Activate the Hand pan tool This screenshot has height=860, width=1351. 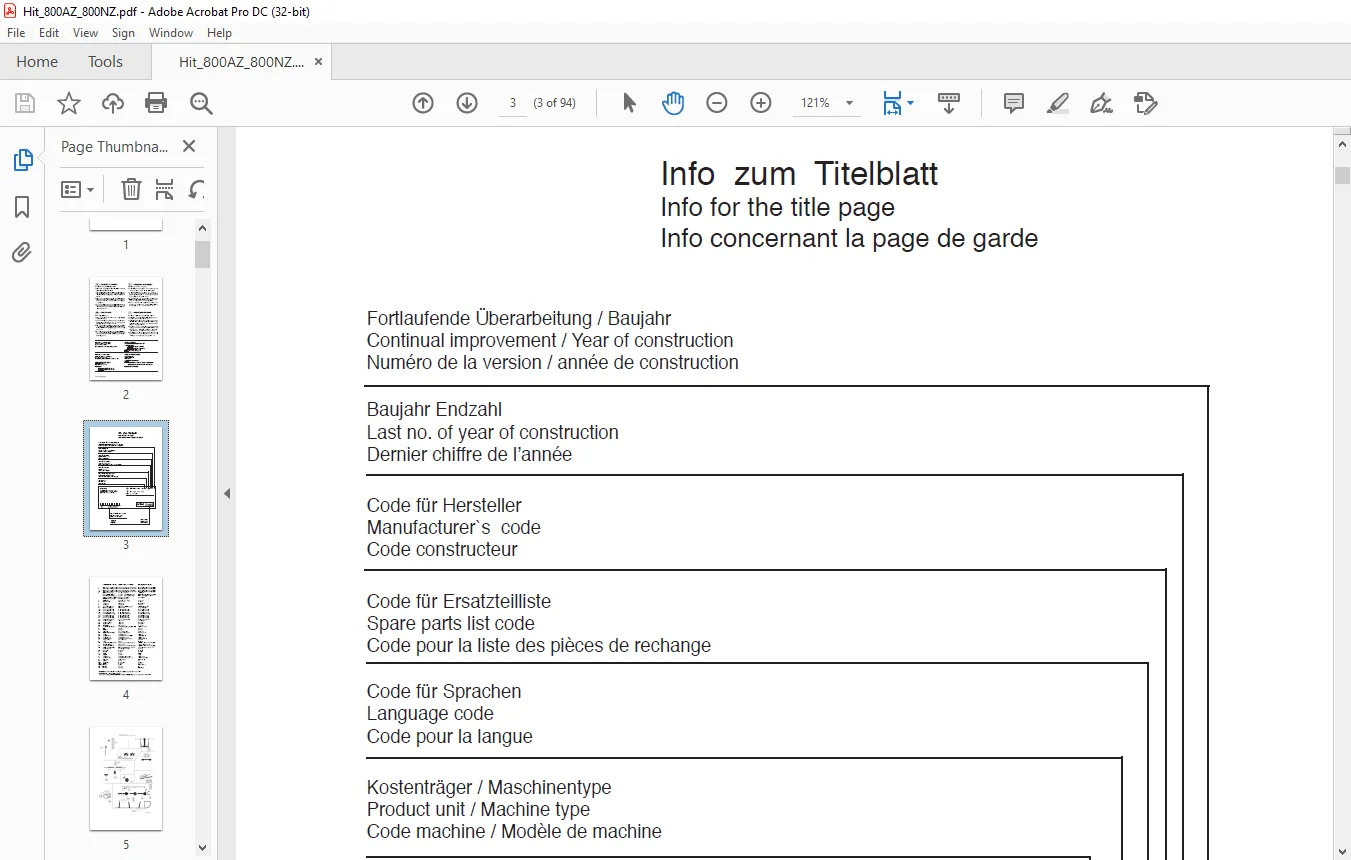coord(673,103)
